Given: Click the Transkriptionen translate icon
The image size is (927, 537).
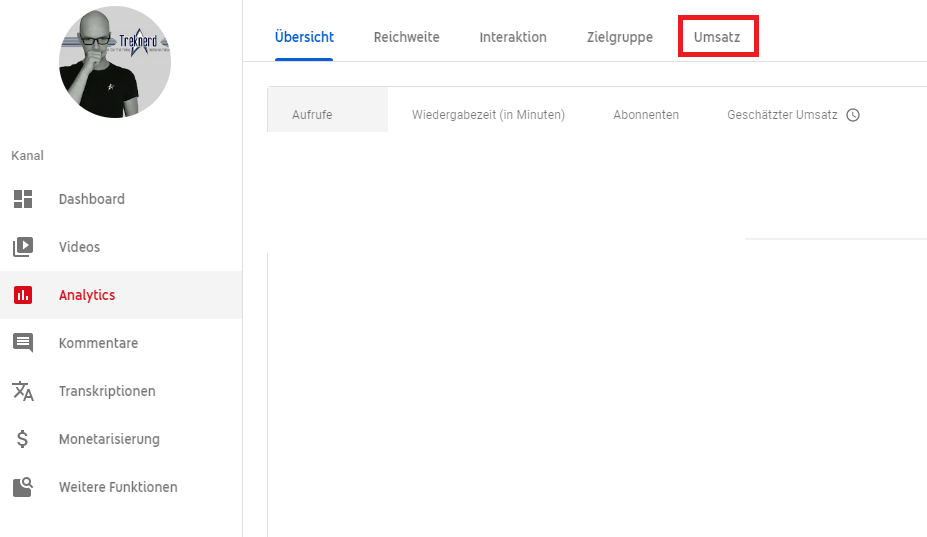Looking at the screenshot, I should tap(23, 391).
